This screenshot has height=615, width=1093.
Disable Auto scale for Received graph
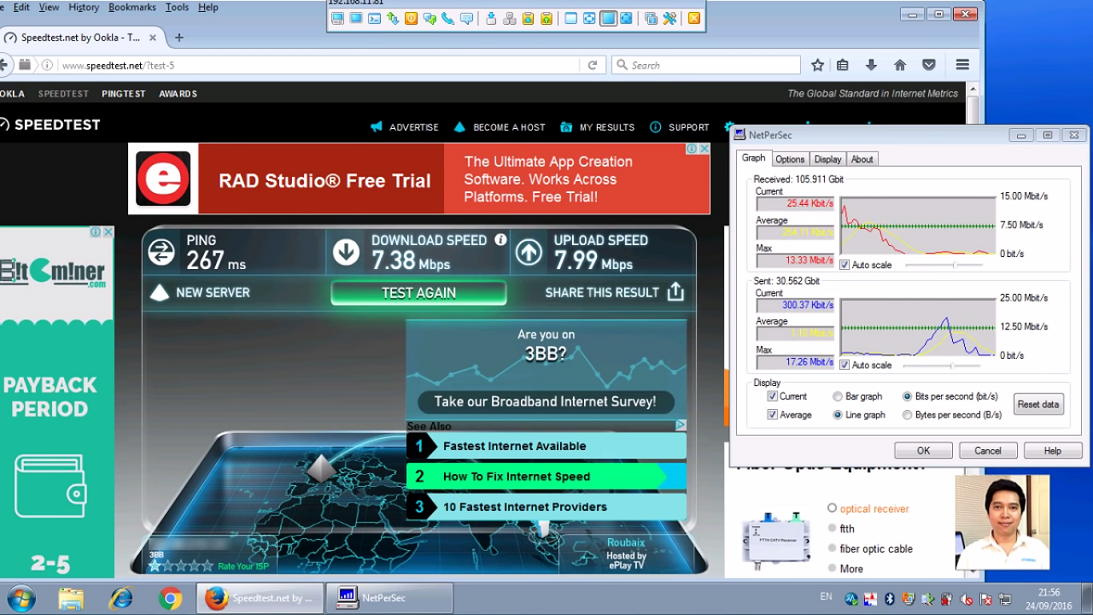[x=845, y=265]
